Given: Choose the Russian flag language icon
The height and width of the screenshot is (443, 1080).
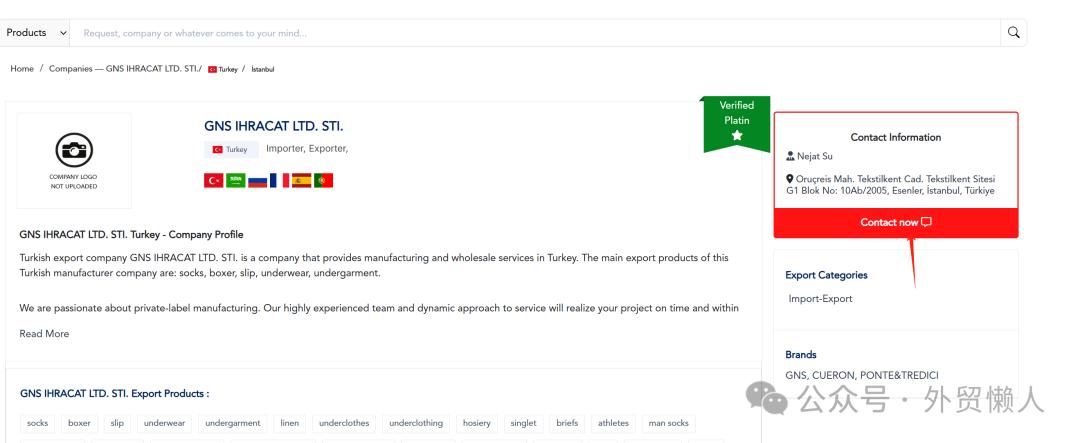Looking at the screenshot, I should pos(258,181).
